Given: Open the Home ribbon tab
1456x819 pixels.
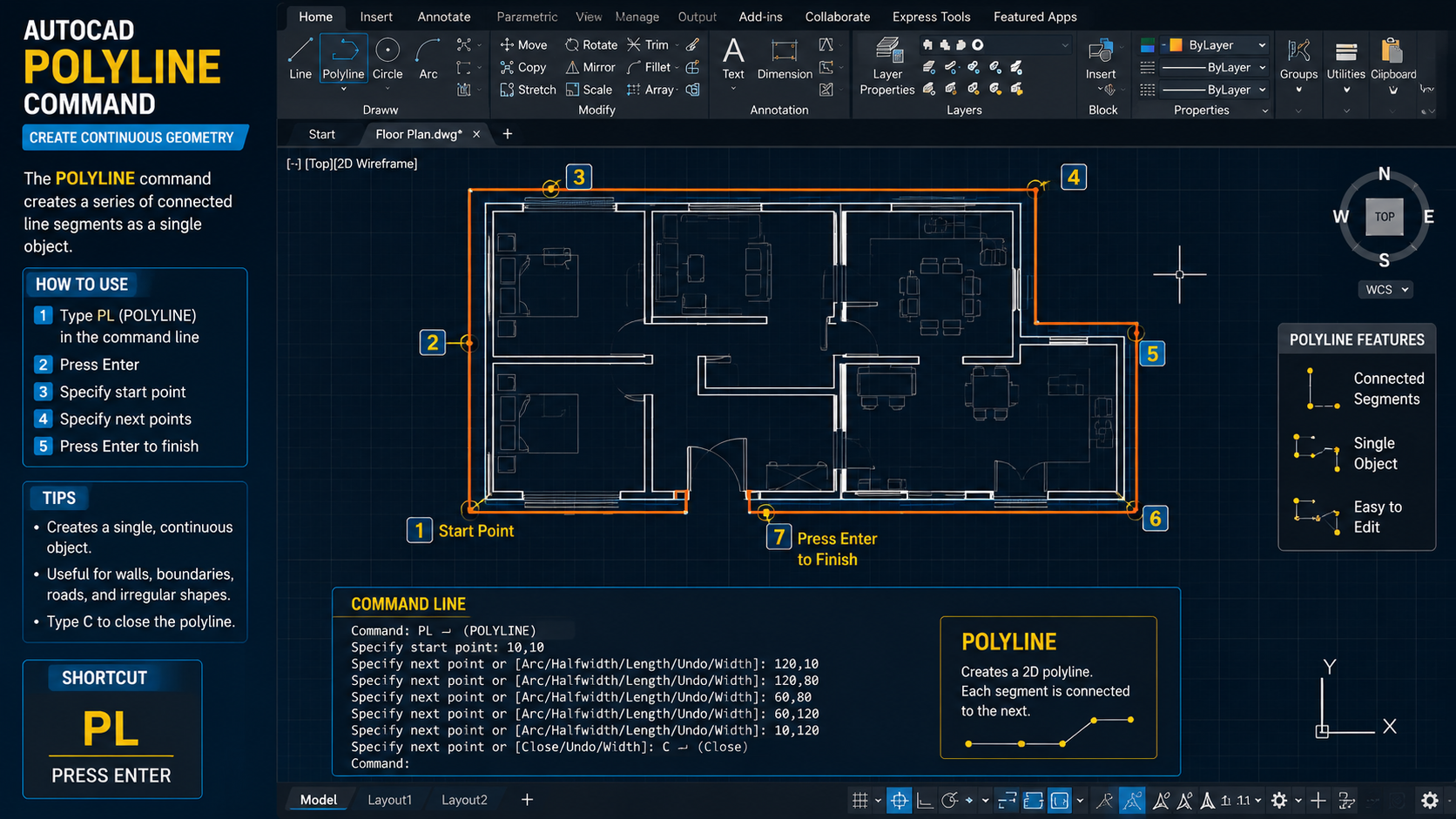Looking at the screenshot, I should 315,17.
